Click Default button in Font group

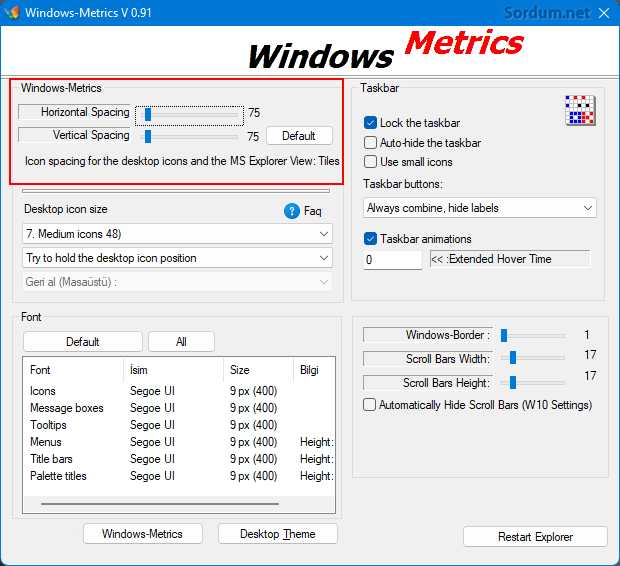coord(83,342)
